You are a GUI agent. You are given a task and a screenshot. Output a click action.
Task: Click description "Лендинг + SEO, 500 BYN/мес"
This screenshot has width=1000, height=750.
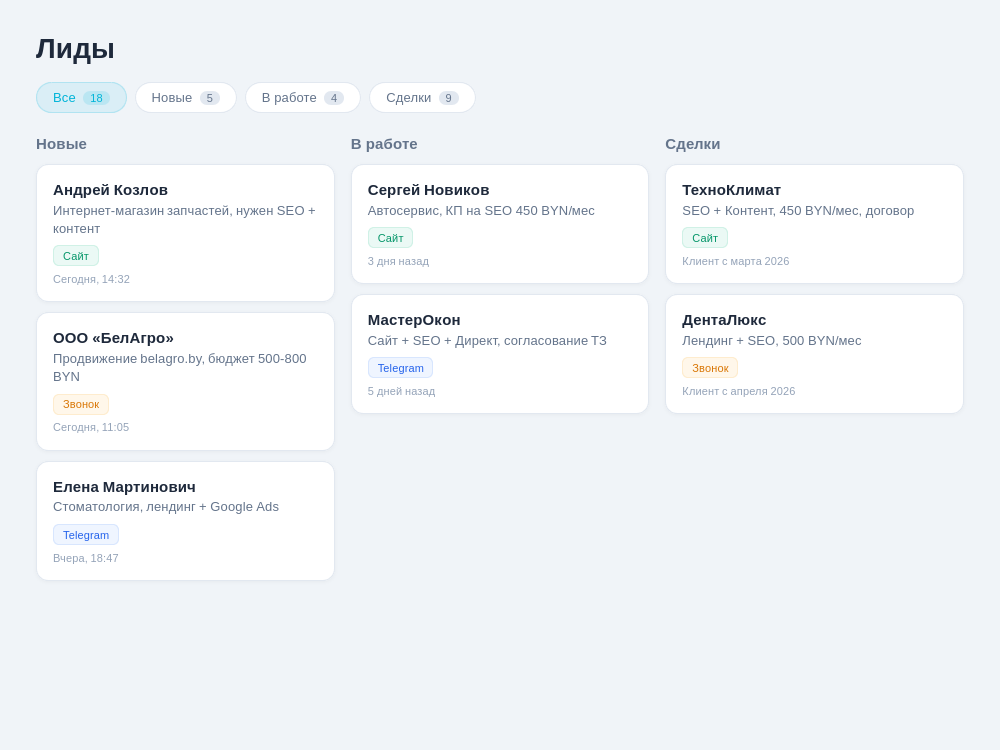tap(772, 341)
